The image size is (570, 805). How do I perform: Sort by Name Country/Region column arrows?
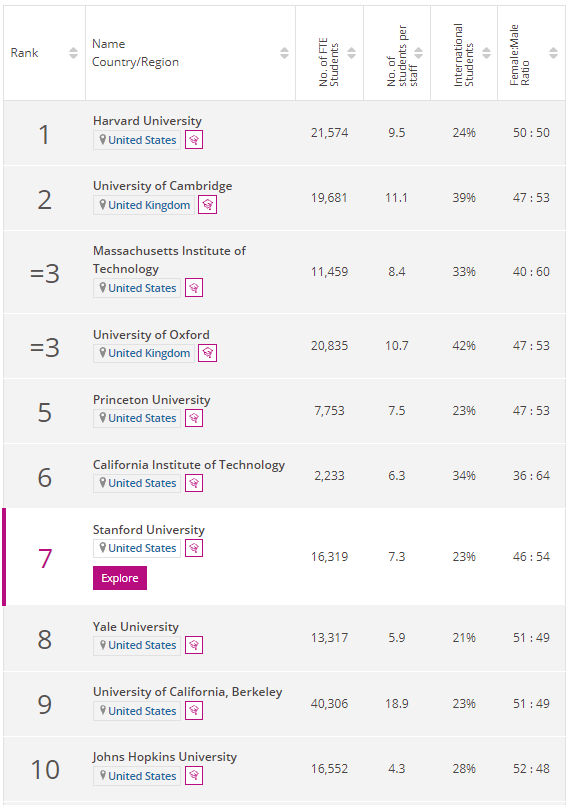coord(284,53)
